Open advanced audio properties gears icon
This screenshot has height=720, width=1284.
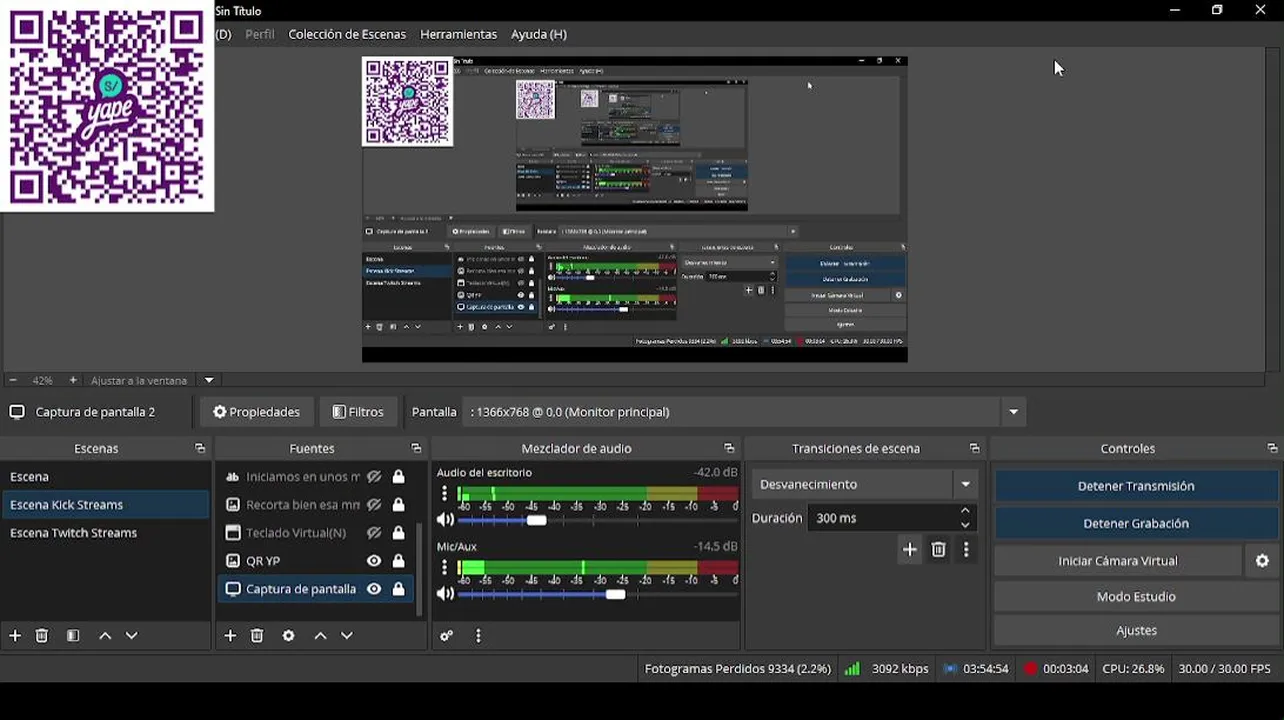point(447,636)
